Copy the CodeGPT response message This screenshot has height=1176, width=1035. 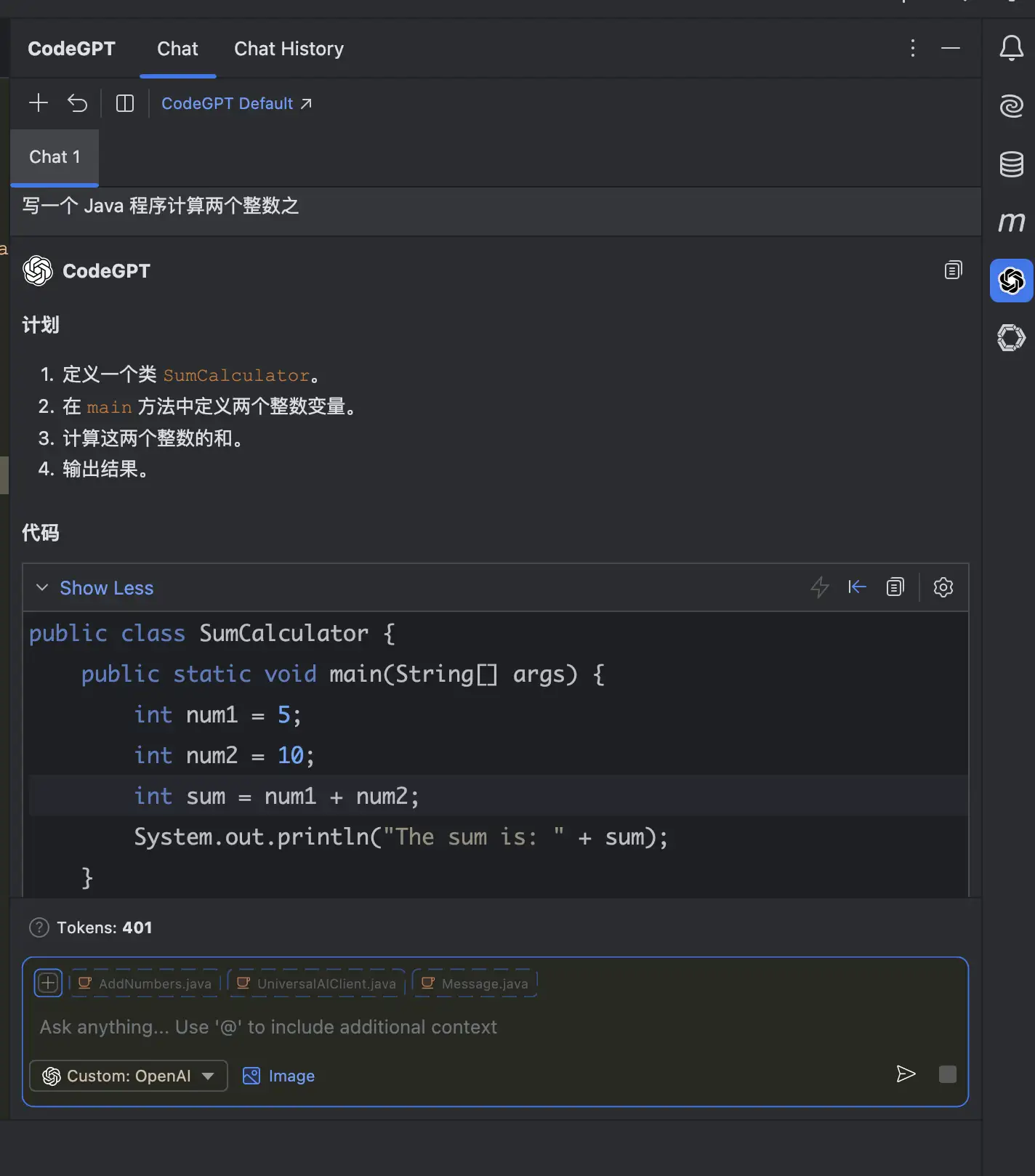pos(953,270)
